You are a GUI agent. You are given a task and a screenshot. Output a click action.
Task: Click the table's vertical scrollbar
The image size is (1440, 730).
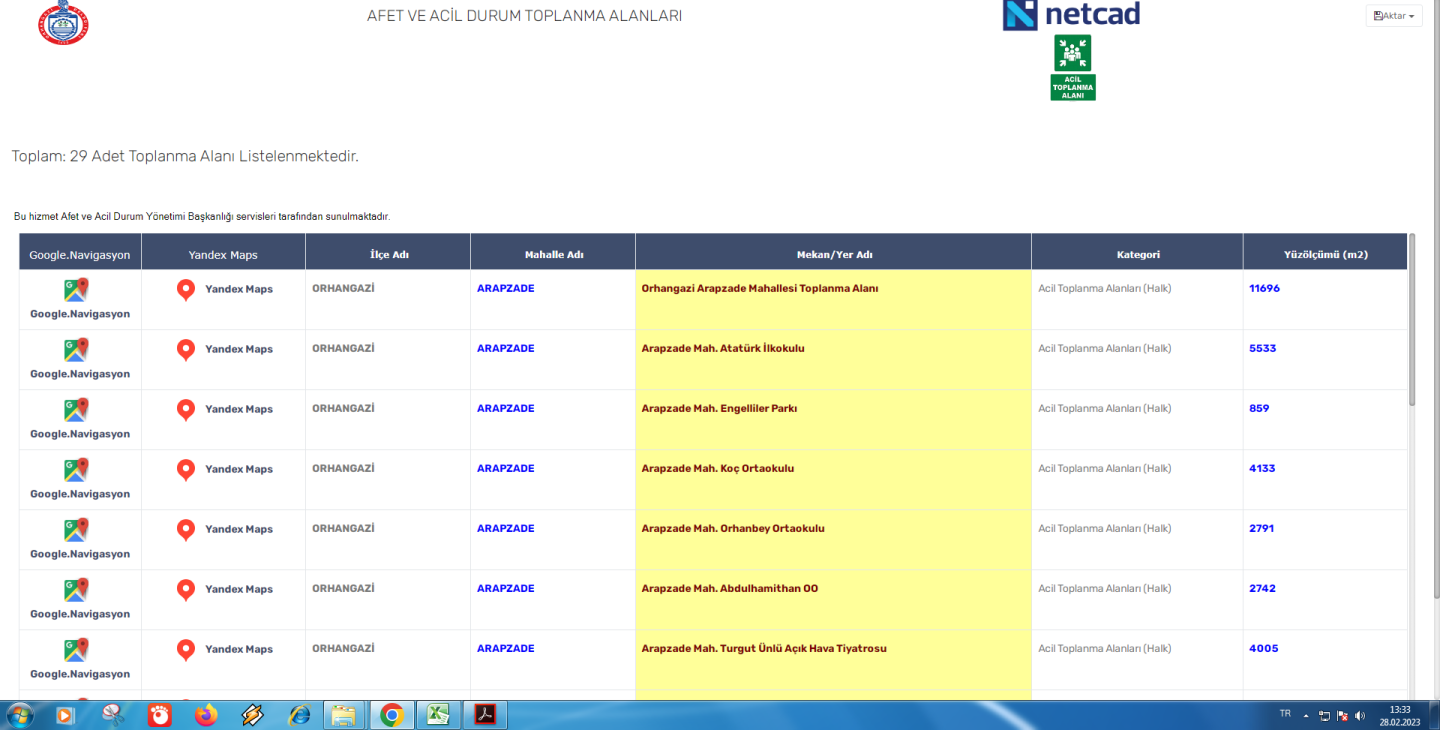[1412, 320]
